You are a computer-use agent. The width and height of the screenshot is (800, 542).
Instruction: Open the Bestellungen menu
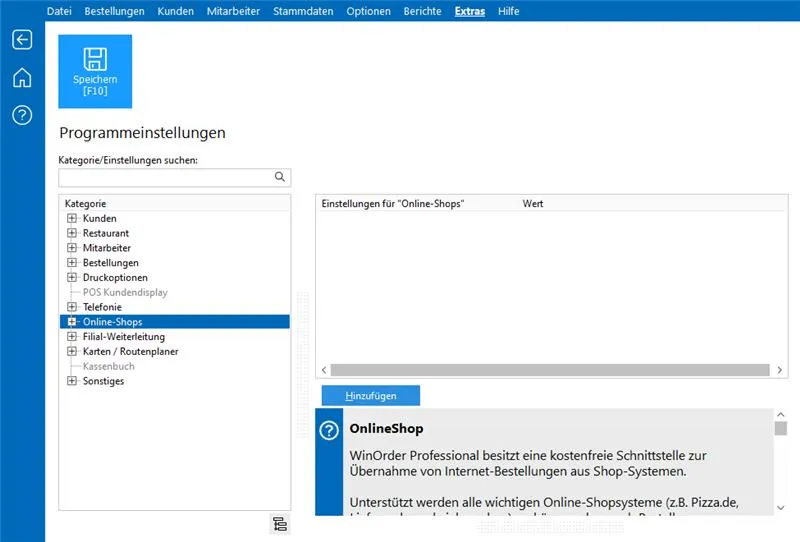click(x=114, y=11)
